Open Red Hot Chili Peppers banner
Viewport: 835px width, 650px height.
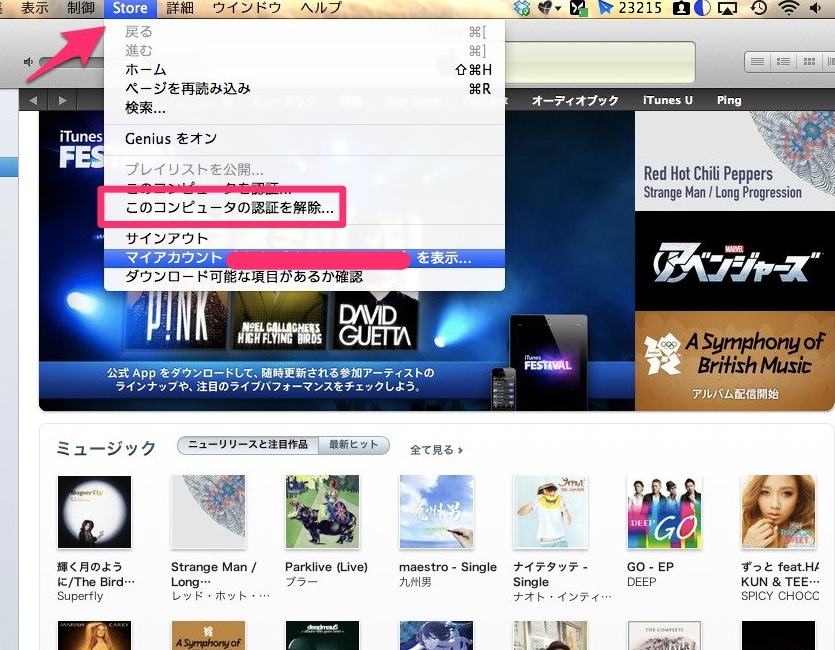point(734,161)
